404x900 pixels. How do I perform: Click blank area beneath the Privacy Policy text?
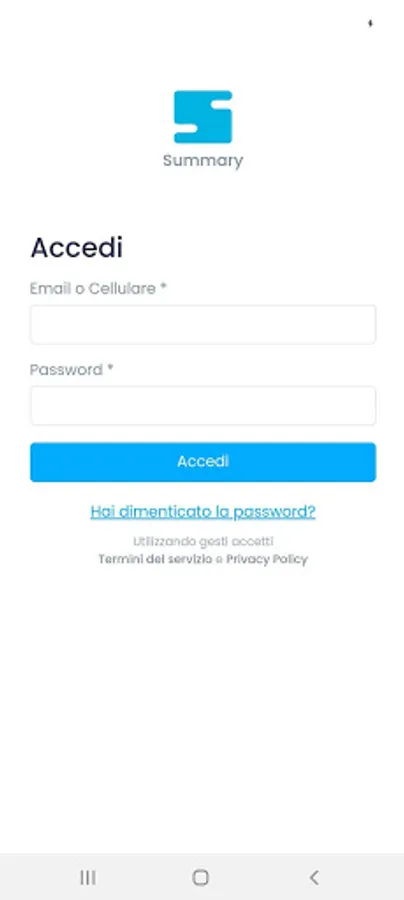click(203, 689)
